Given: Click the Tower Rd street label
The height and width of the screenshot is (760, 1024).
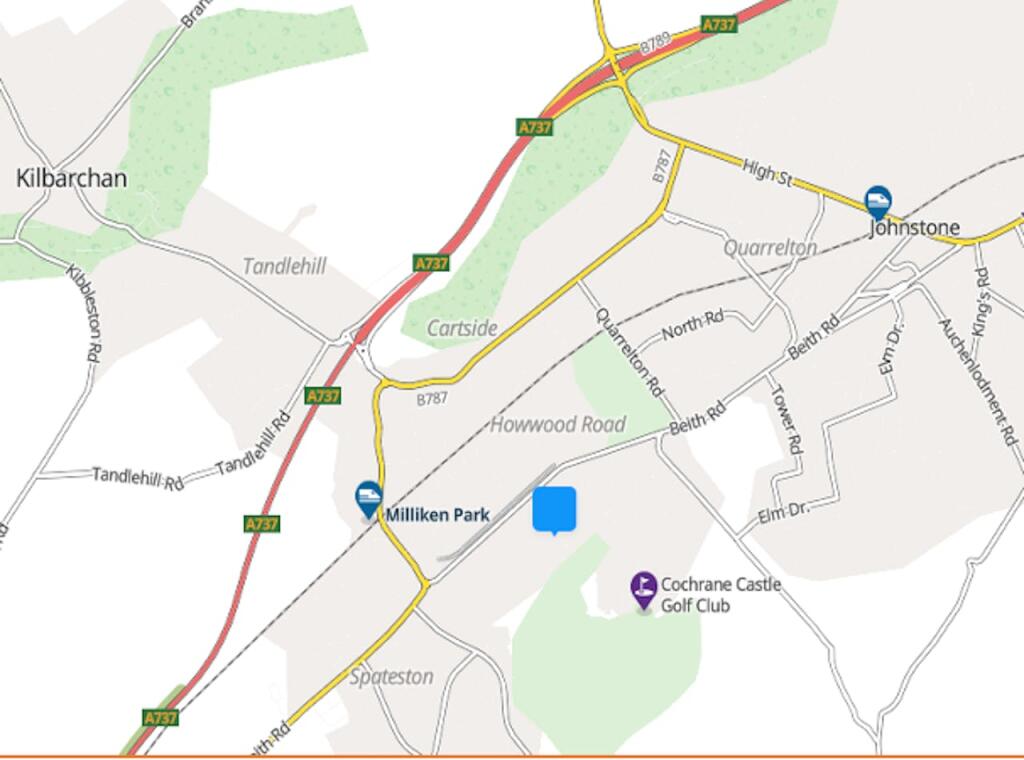Looking at the screenshot, I should tap(787, 419).
